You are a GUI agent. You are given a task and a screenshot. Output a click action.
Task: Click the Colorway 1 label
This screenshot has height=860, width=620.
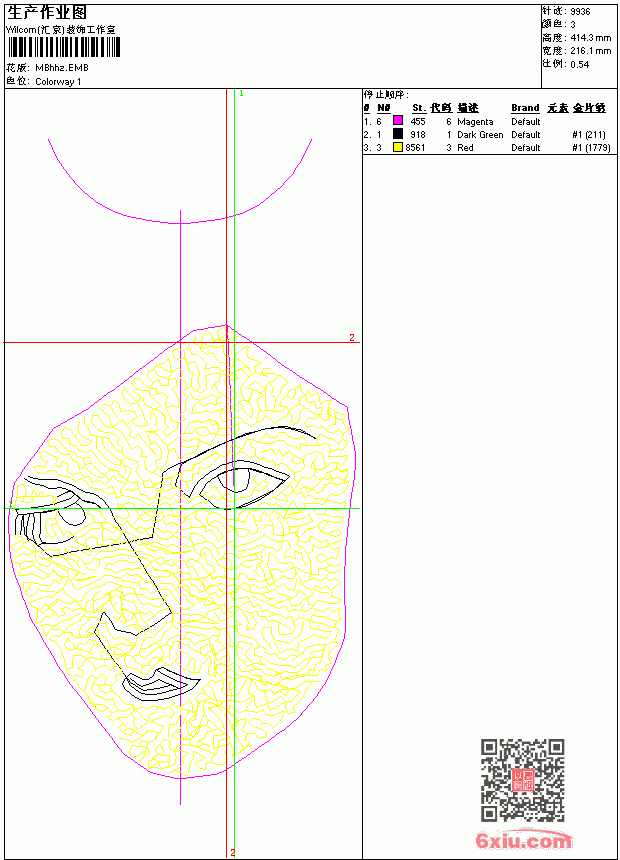tap(58, 82)
